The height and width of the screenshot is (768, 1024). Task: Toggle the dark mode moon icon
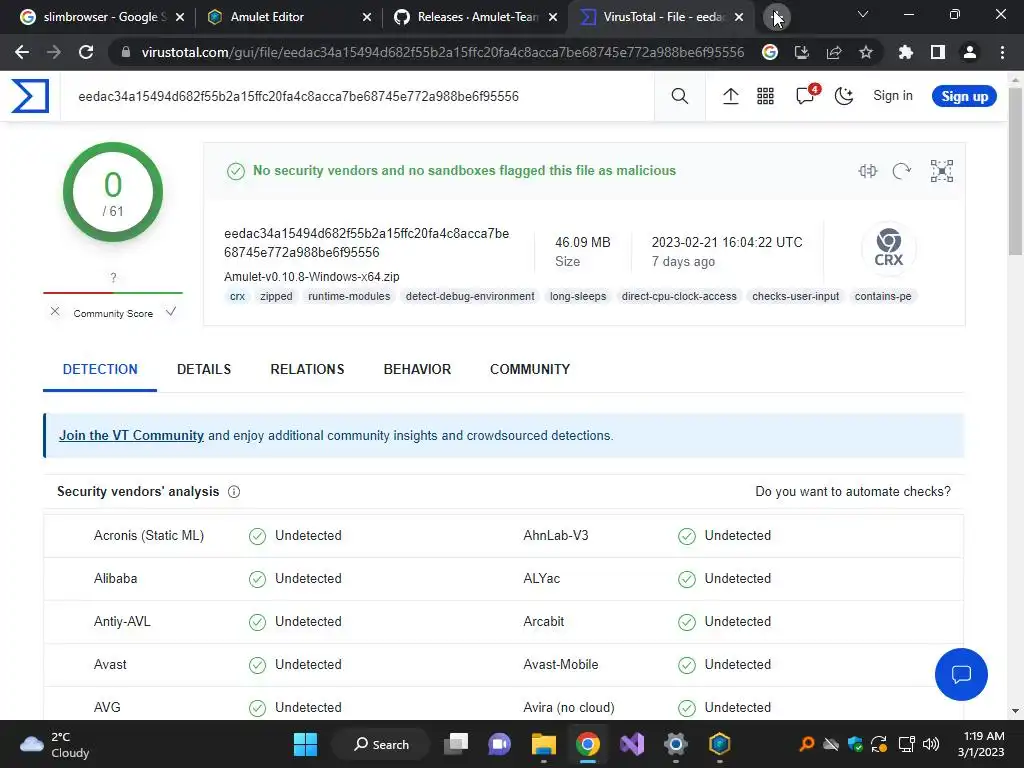[844, 96]
